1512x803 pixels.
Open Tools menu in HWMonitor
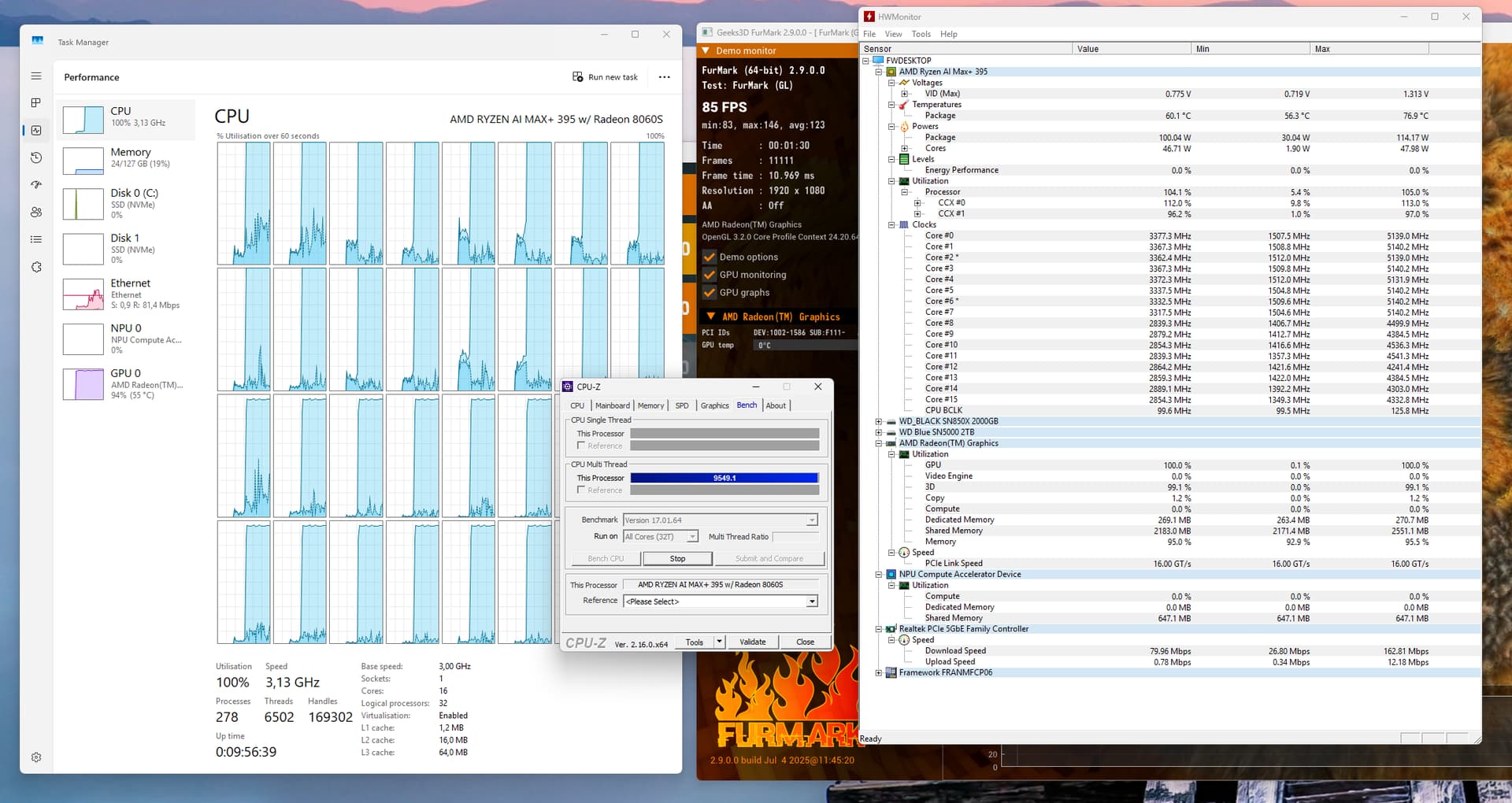pos(921,34)
